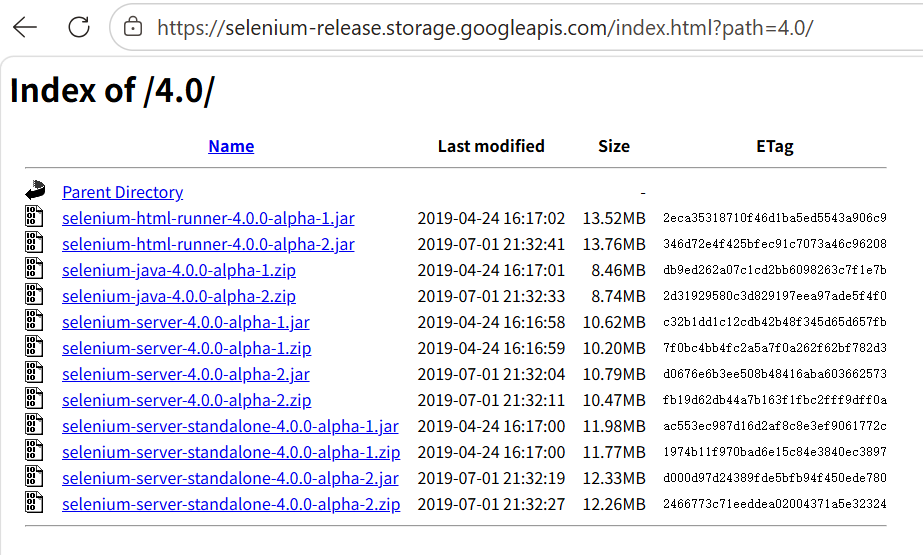Click the file icon beside selenium-html-runner-4.0.0-alpha-1.jar
This screenshot has height=555, width=923.
click(35, 217)
